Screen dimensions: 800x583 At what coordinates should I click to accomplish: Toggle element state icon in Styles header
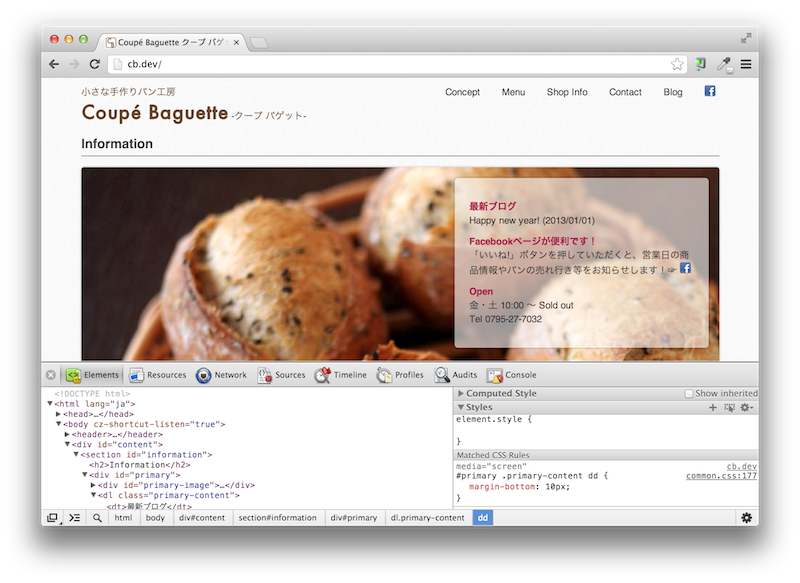click(x=730, y=407)
